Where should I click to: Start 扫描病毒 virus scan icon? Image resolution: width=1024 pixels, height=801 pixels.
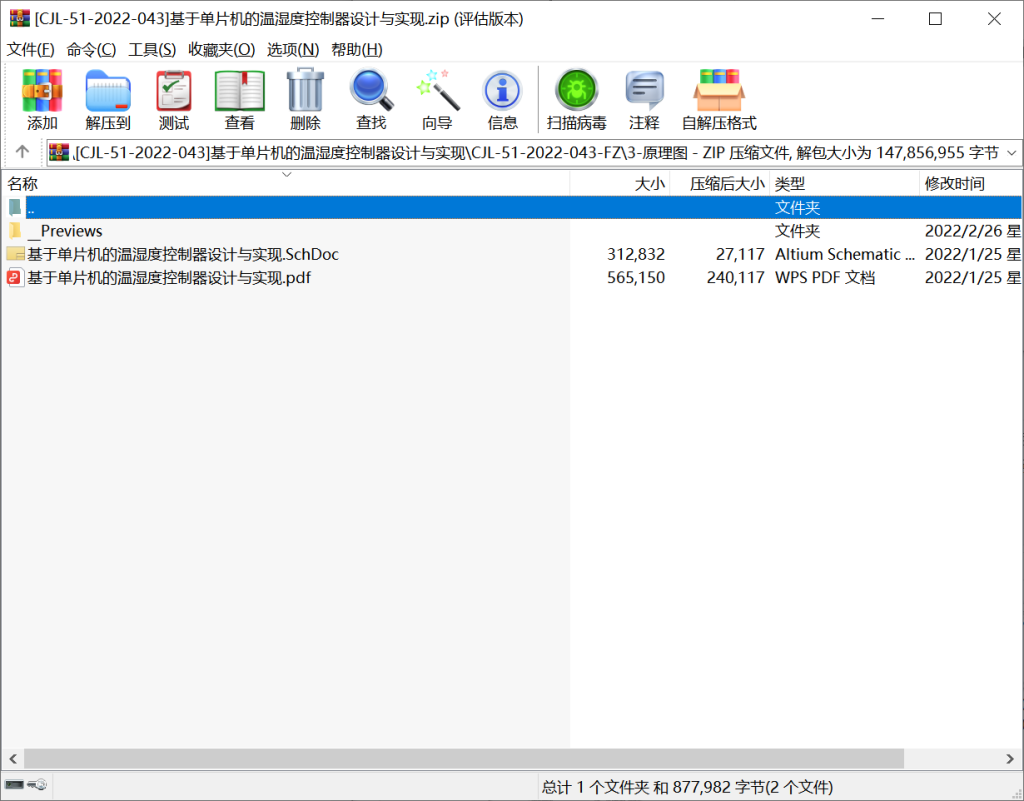pyautogui.click(x=576, y=92)
